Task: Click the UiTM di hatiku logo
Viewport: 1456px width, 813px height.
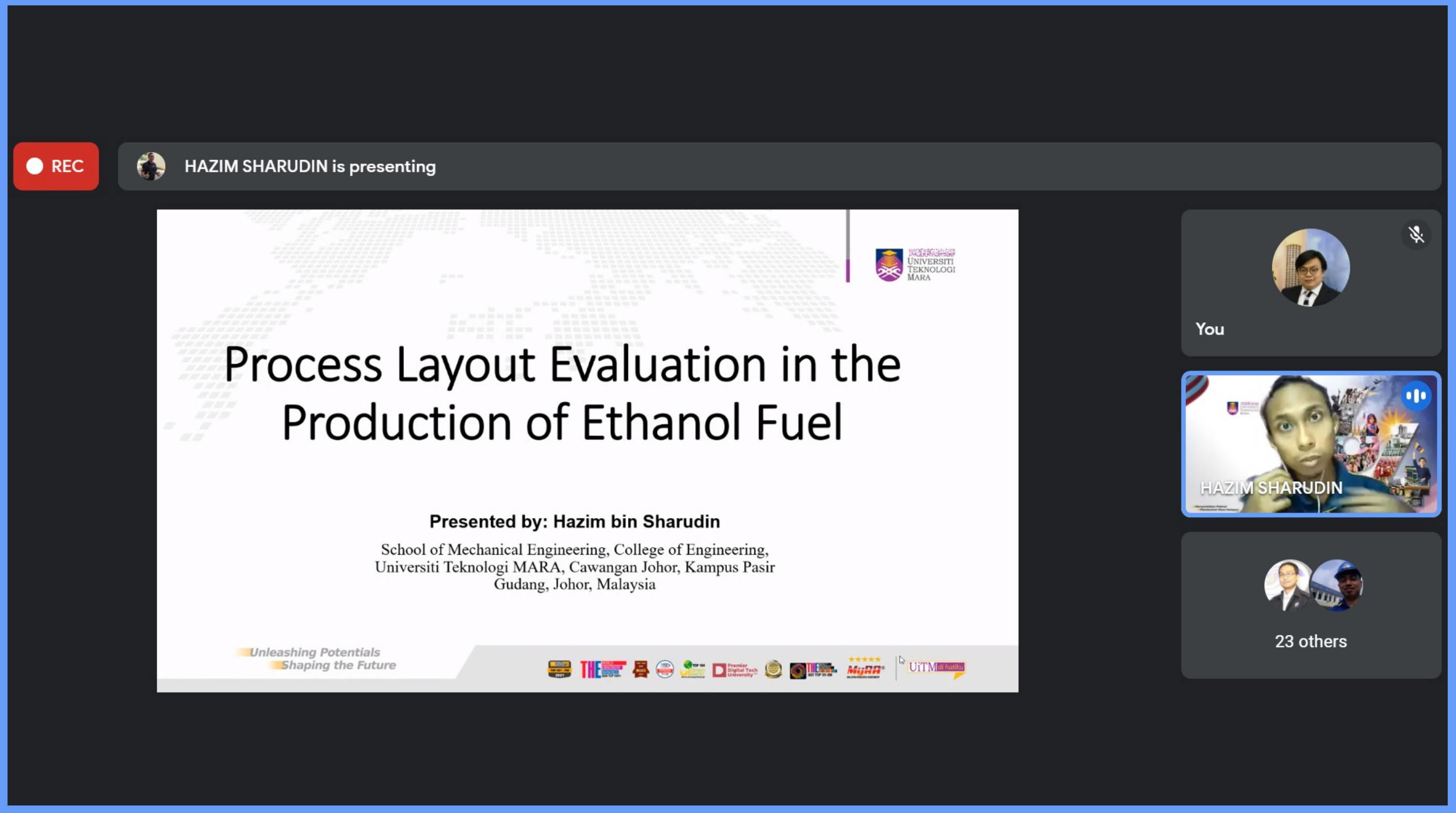Action: (x=936, y=668)
